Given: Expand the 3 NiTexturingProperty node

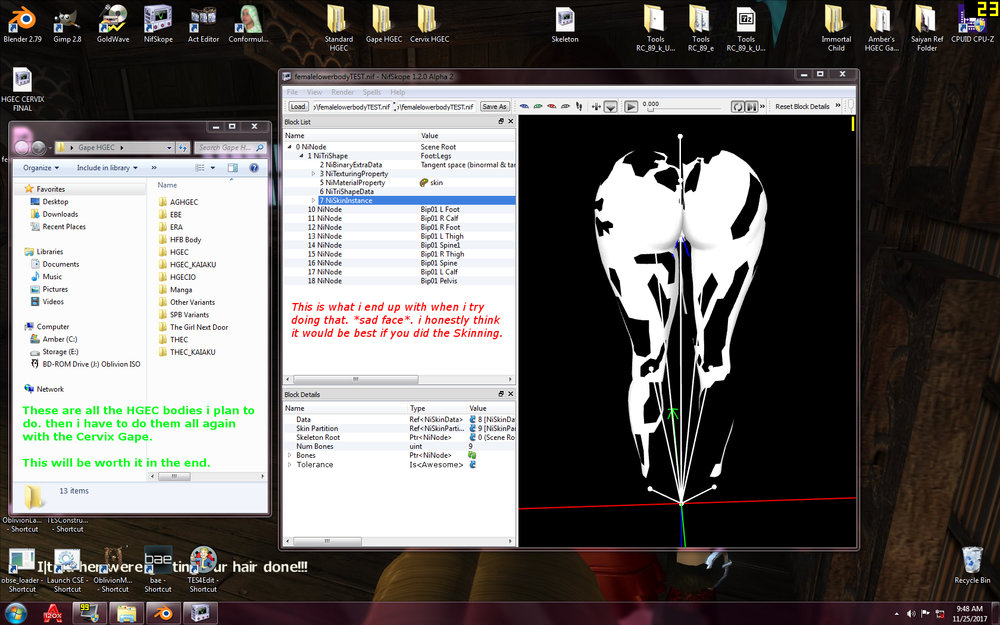Looking at the screenshot, I should 313,173.
